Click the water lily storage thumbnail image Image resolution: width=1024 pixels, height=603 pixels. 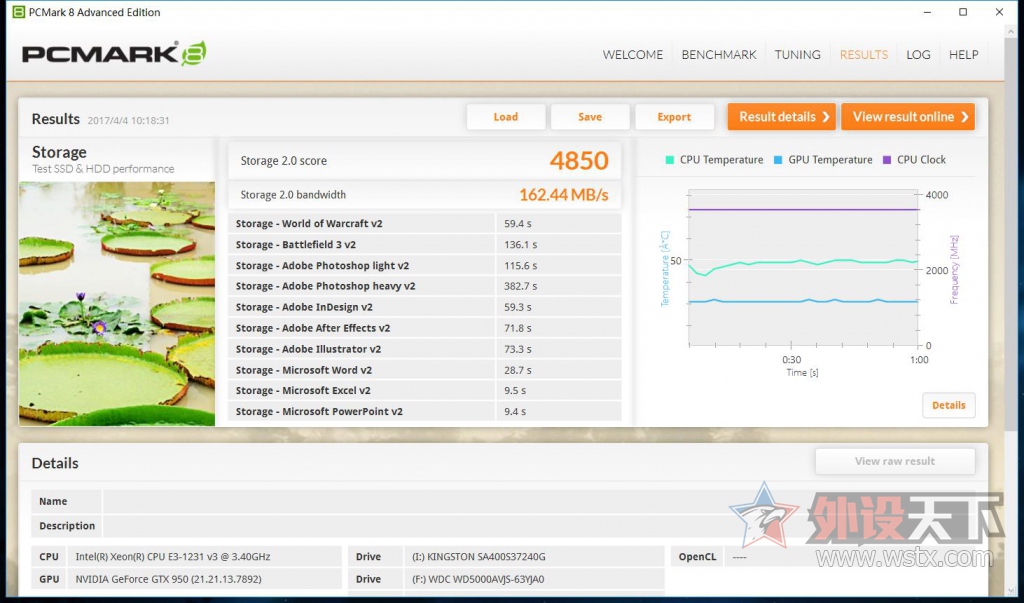point(117,304)
